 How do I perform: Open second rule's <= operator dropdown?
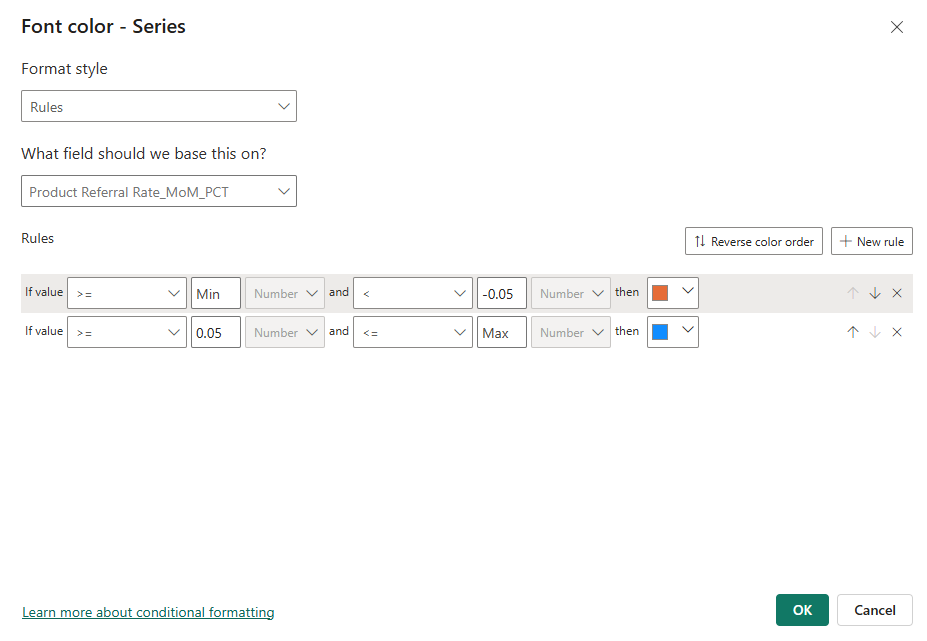click(413, 332)
